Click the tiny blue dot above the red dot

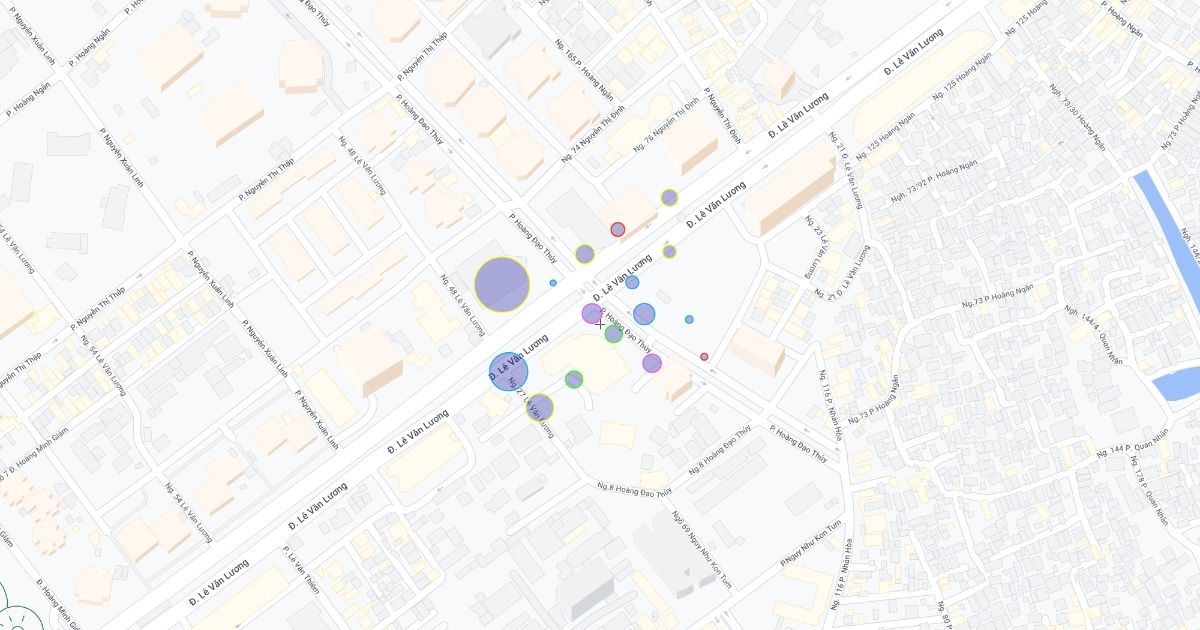689,319
